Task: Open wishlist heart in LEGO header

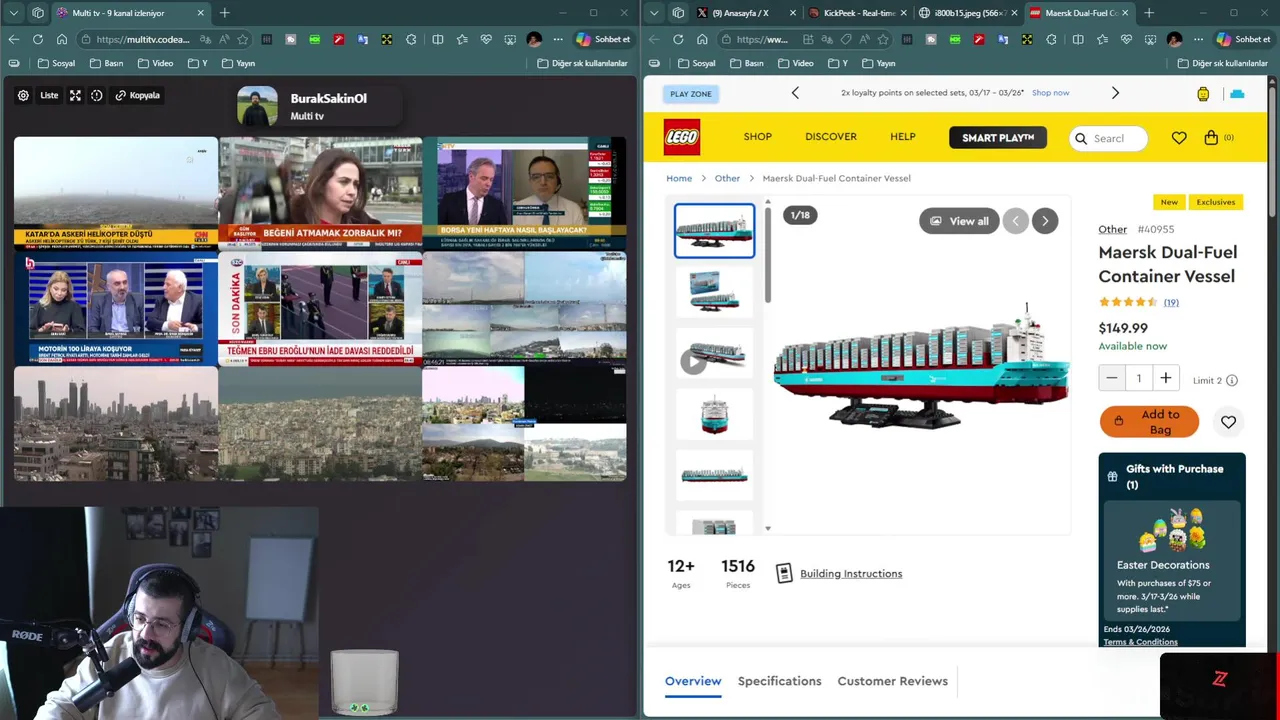Action: (1179, 138)
